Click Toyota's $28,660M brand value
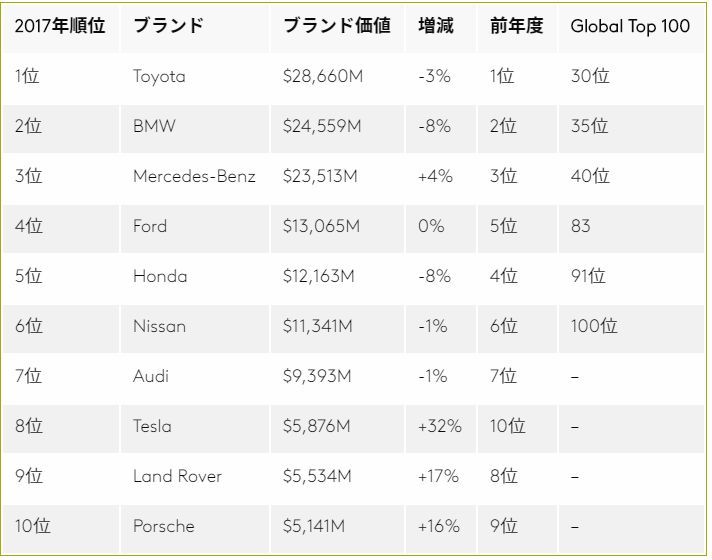Screen dimensions: 712x560 tap(323, 77)
